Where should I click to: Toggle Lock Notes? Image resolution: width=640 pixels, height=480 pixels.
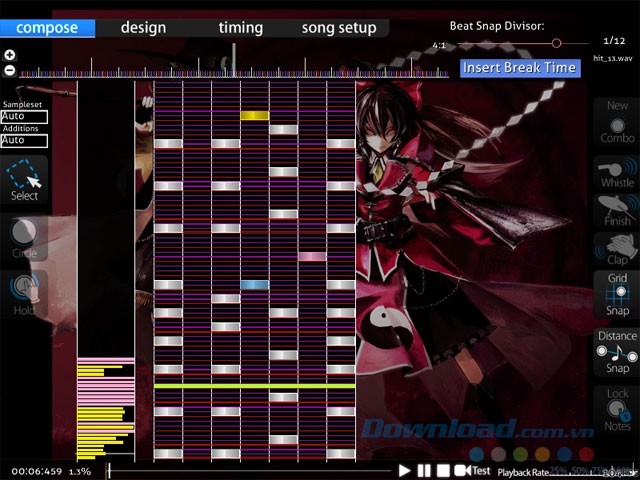coord(617,409)
